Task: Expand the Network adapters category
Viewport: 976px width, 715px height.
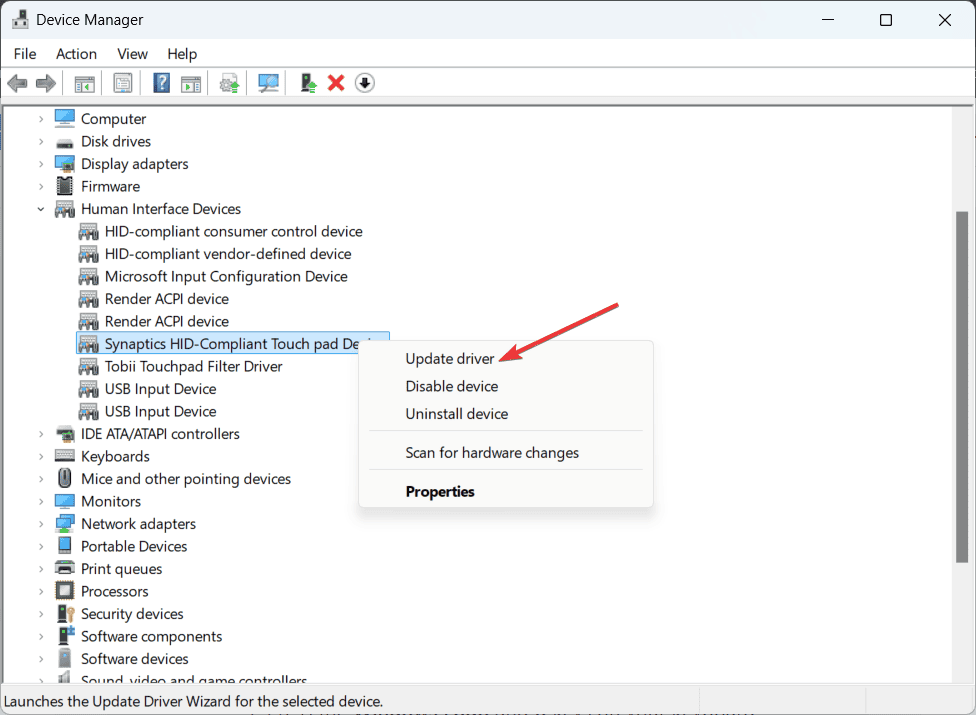Action: tap(41, 524)
